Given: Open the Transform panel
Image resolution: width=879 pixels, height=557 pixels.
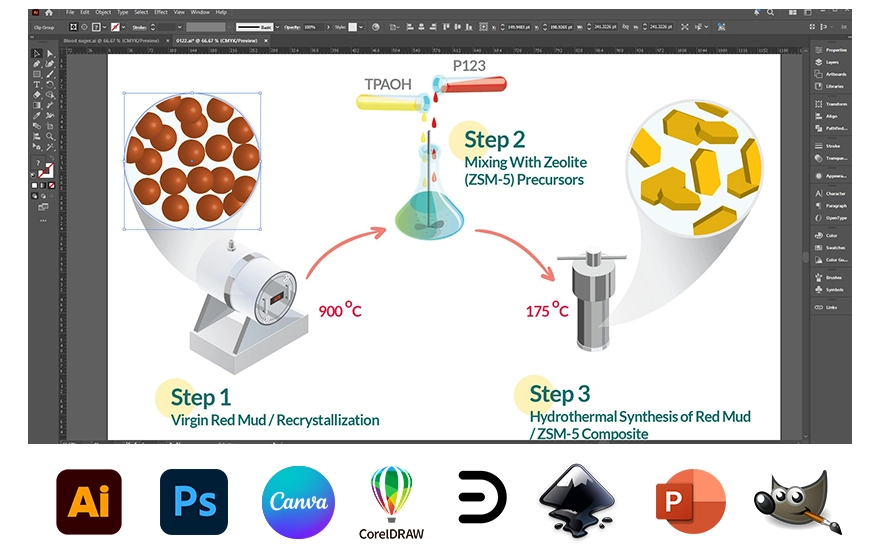Looking at the screenshot, I should coord(831,104).
